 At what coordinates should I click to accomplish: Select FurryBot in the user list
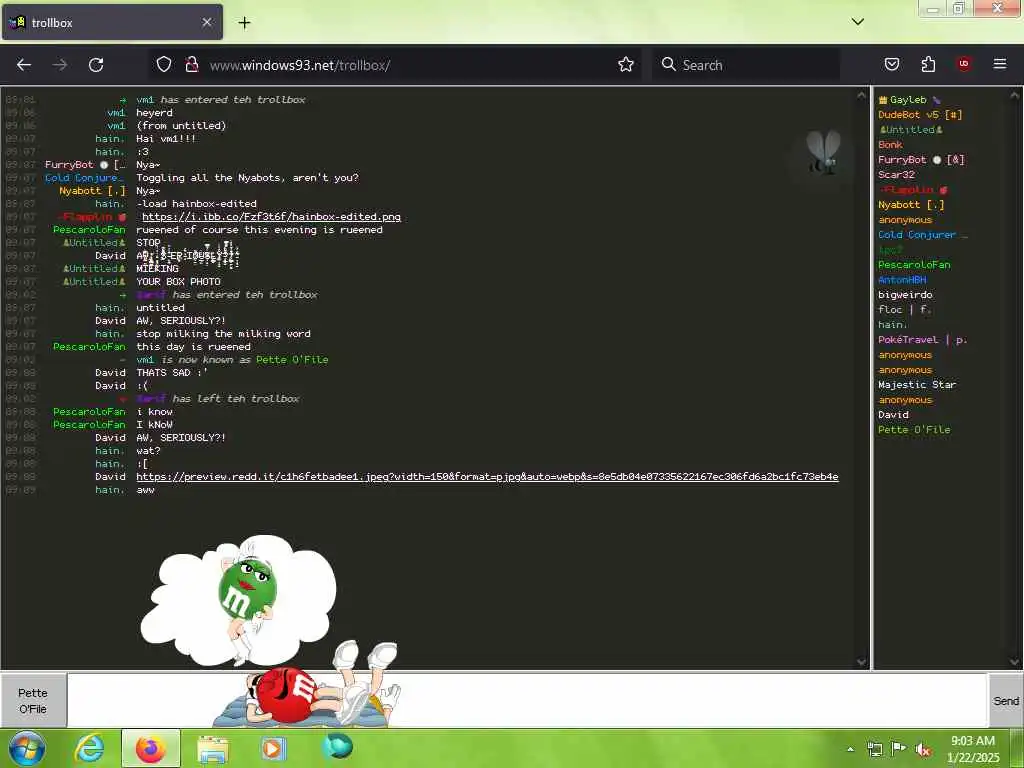click(921, 160)
